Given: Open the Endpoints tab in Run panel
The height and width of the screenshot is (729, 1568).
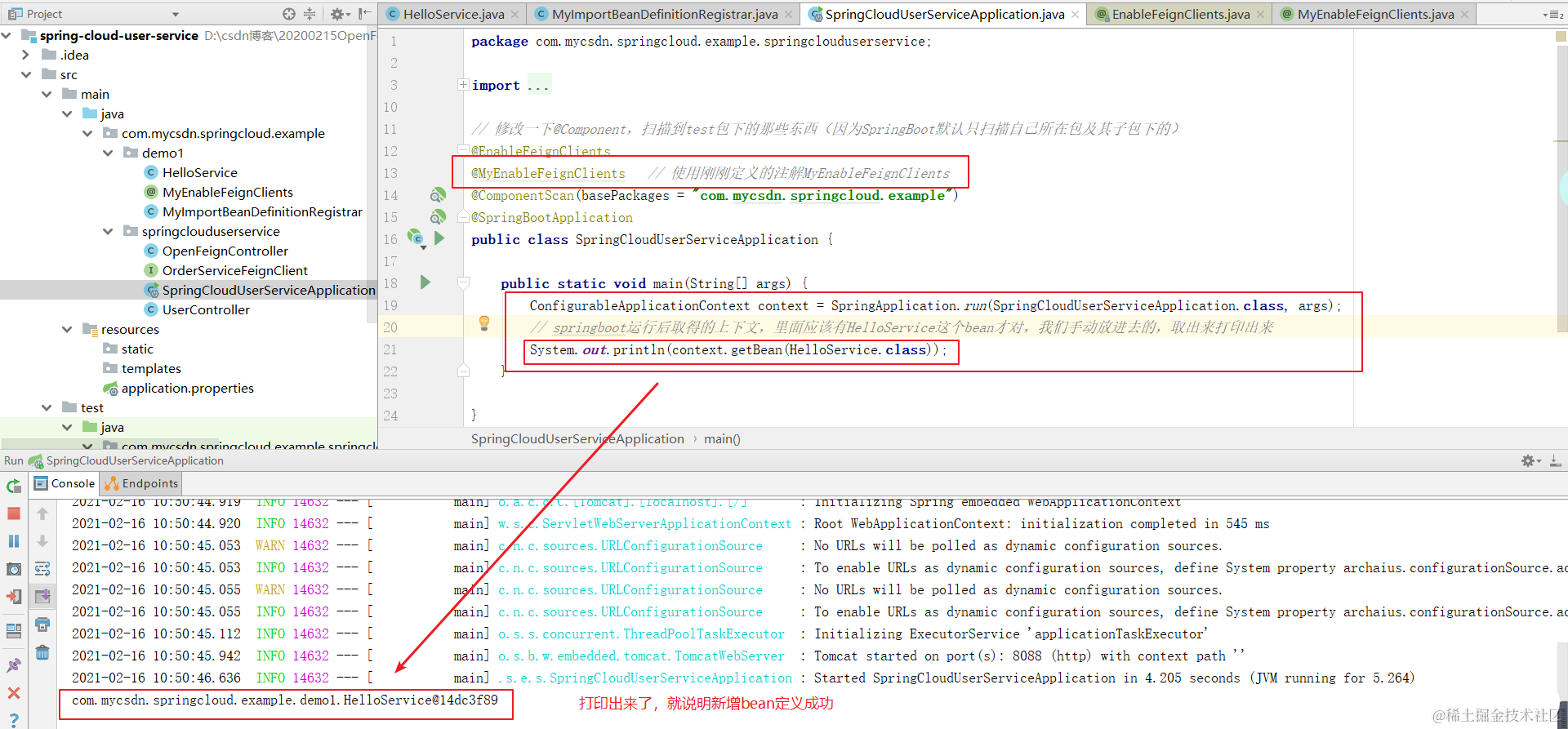Looking at the screenshot, I should (142, 483).
